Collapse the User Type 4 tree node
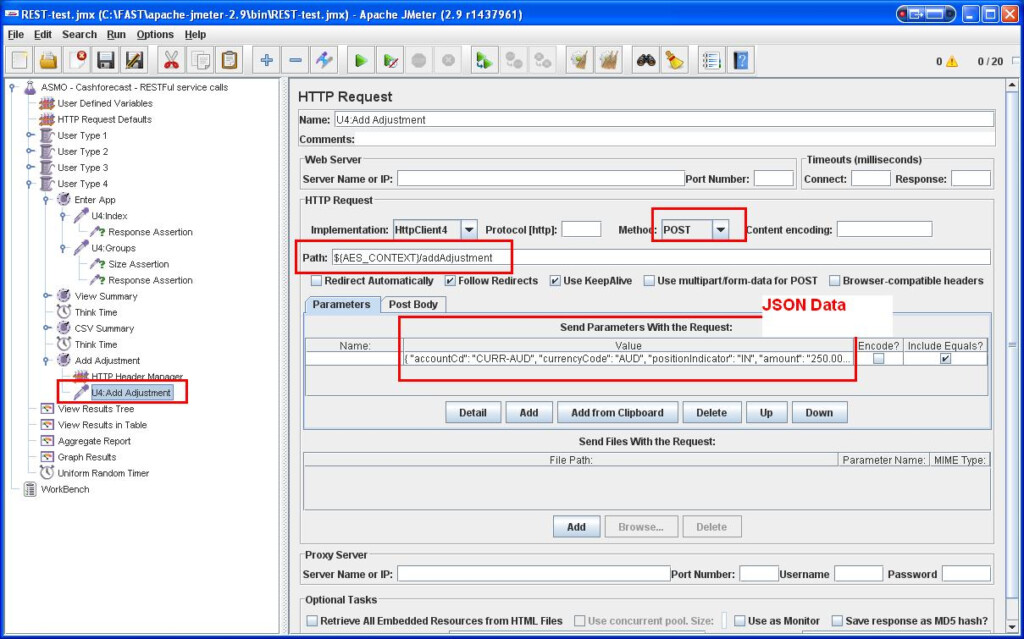 [x=30, y=184]
